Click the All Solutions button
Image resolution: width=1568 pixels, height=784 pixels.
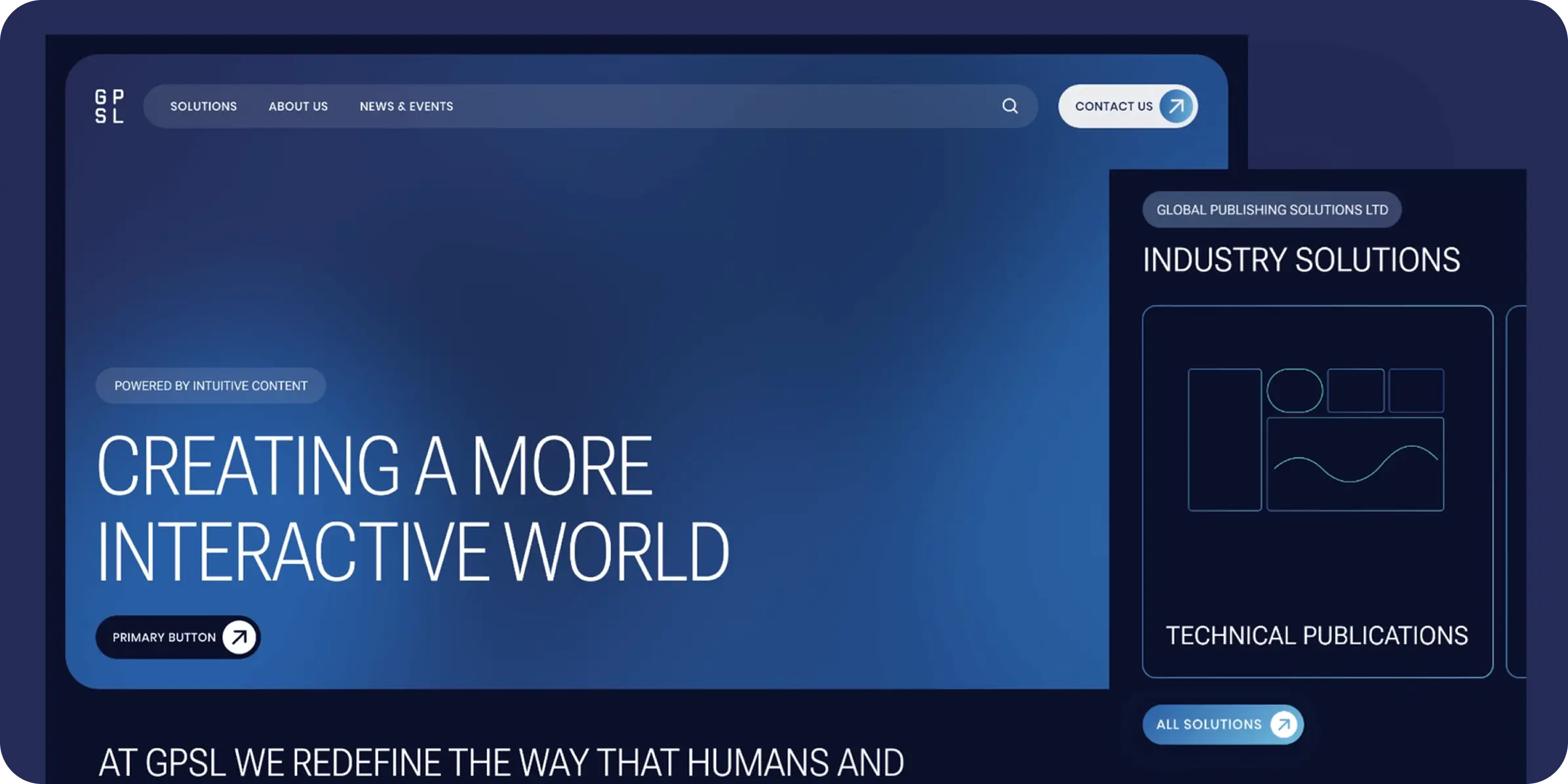point(1208,724)
